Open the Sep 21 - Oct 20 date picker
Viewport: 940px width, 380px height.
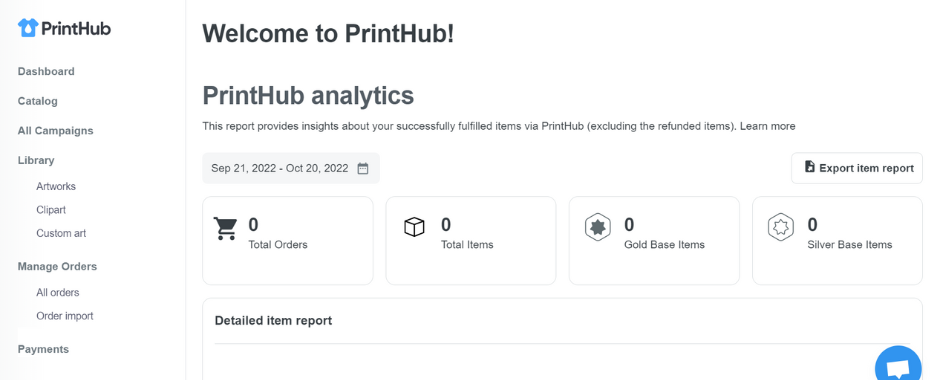coord(291,168)
